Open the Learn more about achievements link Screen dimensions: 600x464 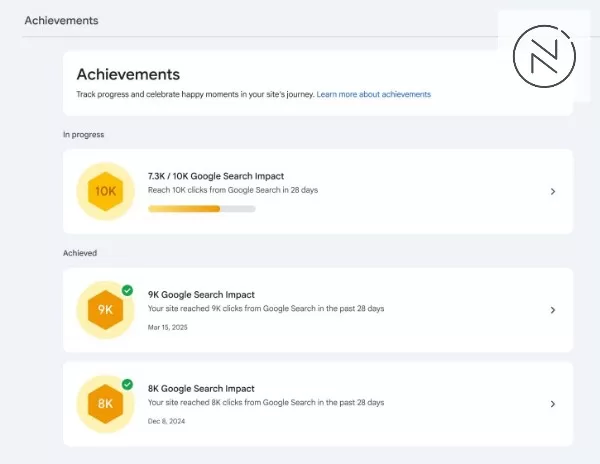(x=374, y=94)
